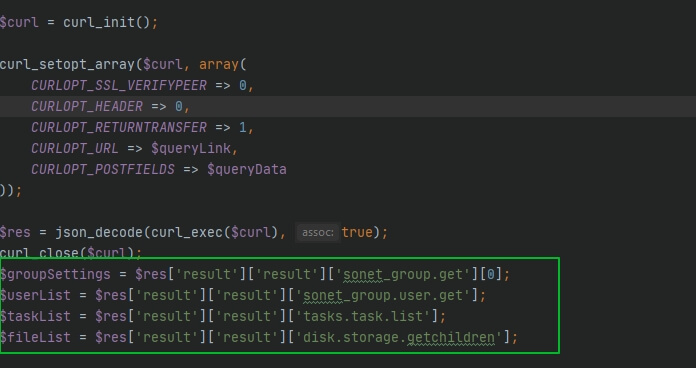Image resolution: width=696 pixels, height=368 pixels.
Task: Click CURLOPT_HEADER constant in highlighted line
Action: 87,107
